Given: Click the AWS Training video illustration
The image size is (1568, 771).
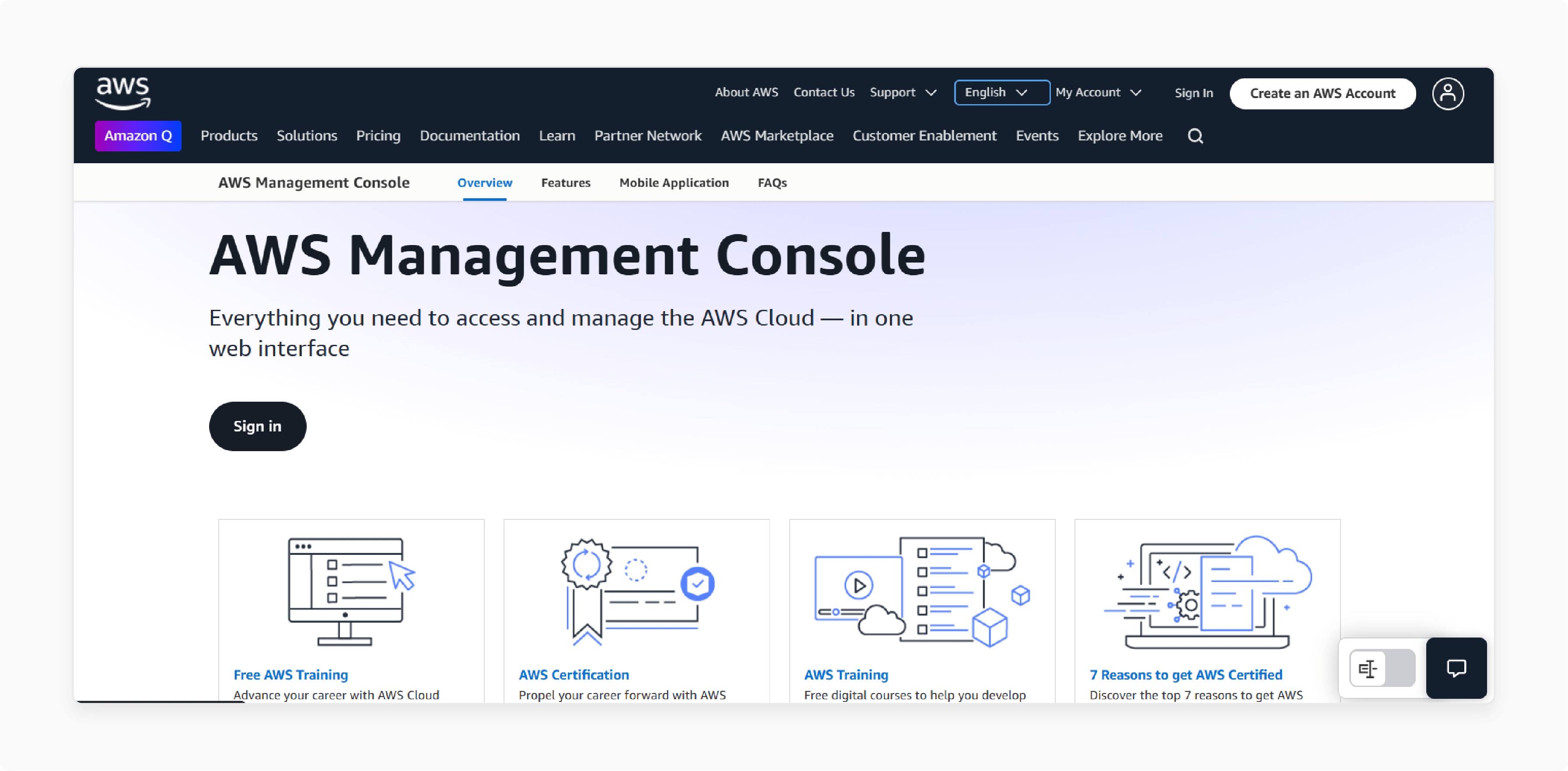Looking at the screenshot, I should coord(922,591).
